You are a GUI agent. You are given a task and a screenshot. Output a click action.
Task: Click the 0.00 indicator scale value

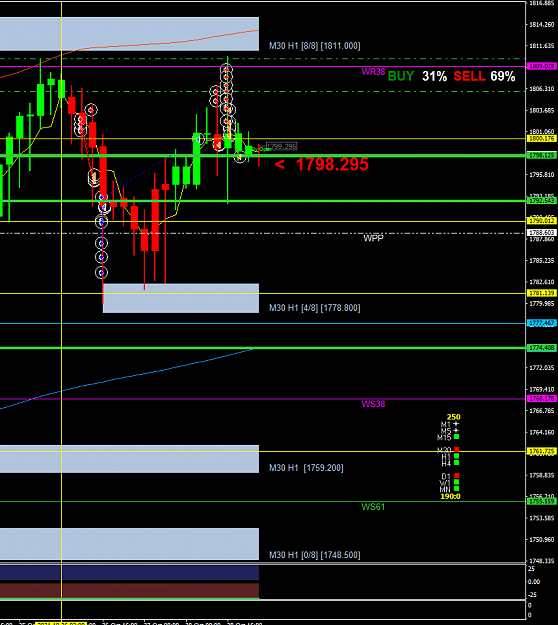[534, 582]
